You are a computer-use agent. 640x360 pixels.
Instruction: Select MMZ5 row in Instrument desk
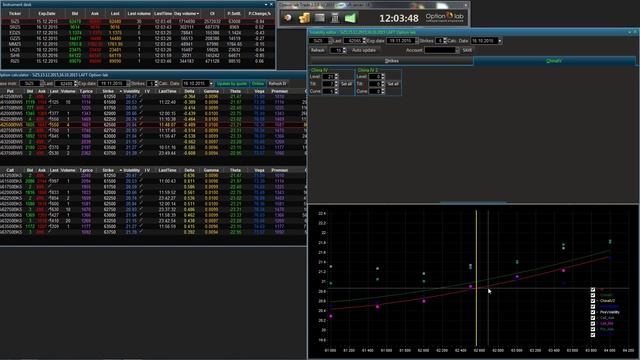point(138,44)
